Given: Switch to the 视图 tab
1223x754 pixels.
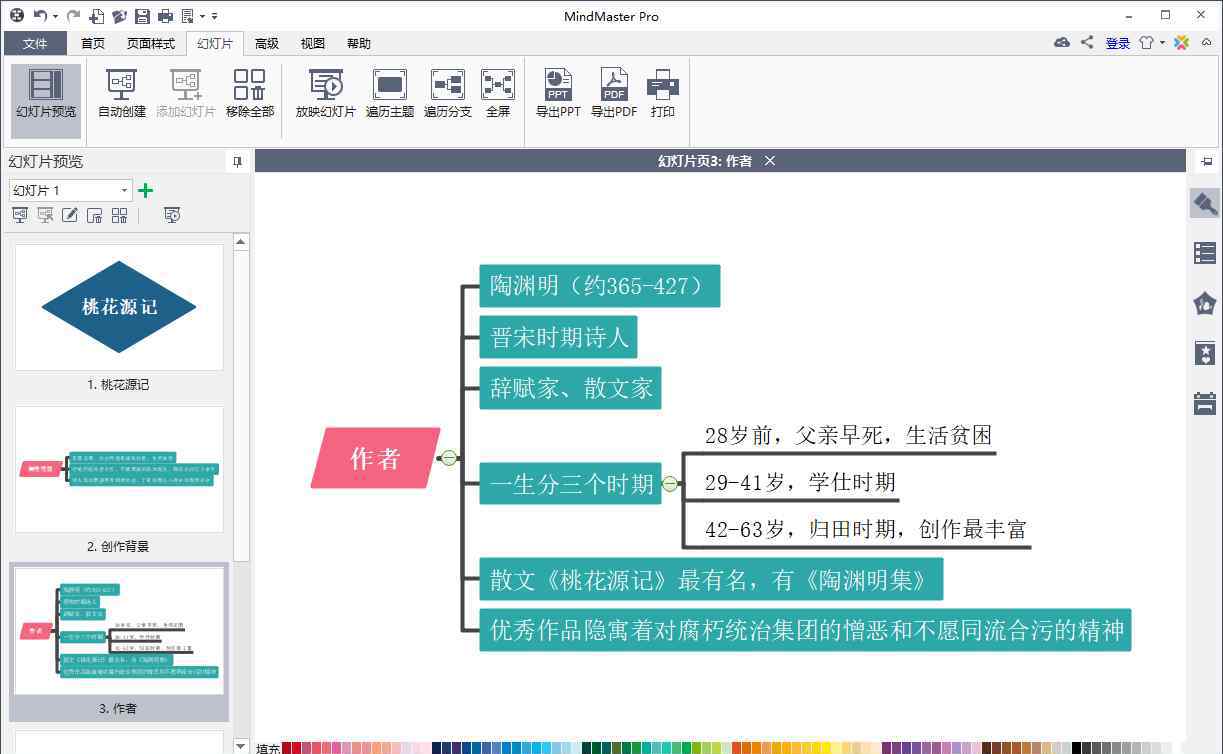Looking at the screenshot, I should (313, 43).
